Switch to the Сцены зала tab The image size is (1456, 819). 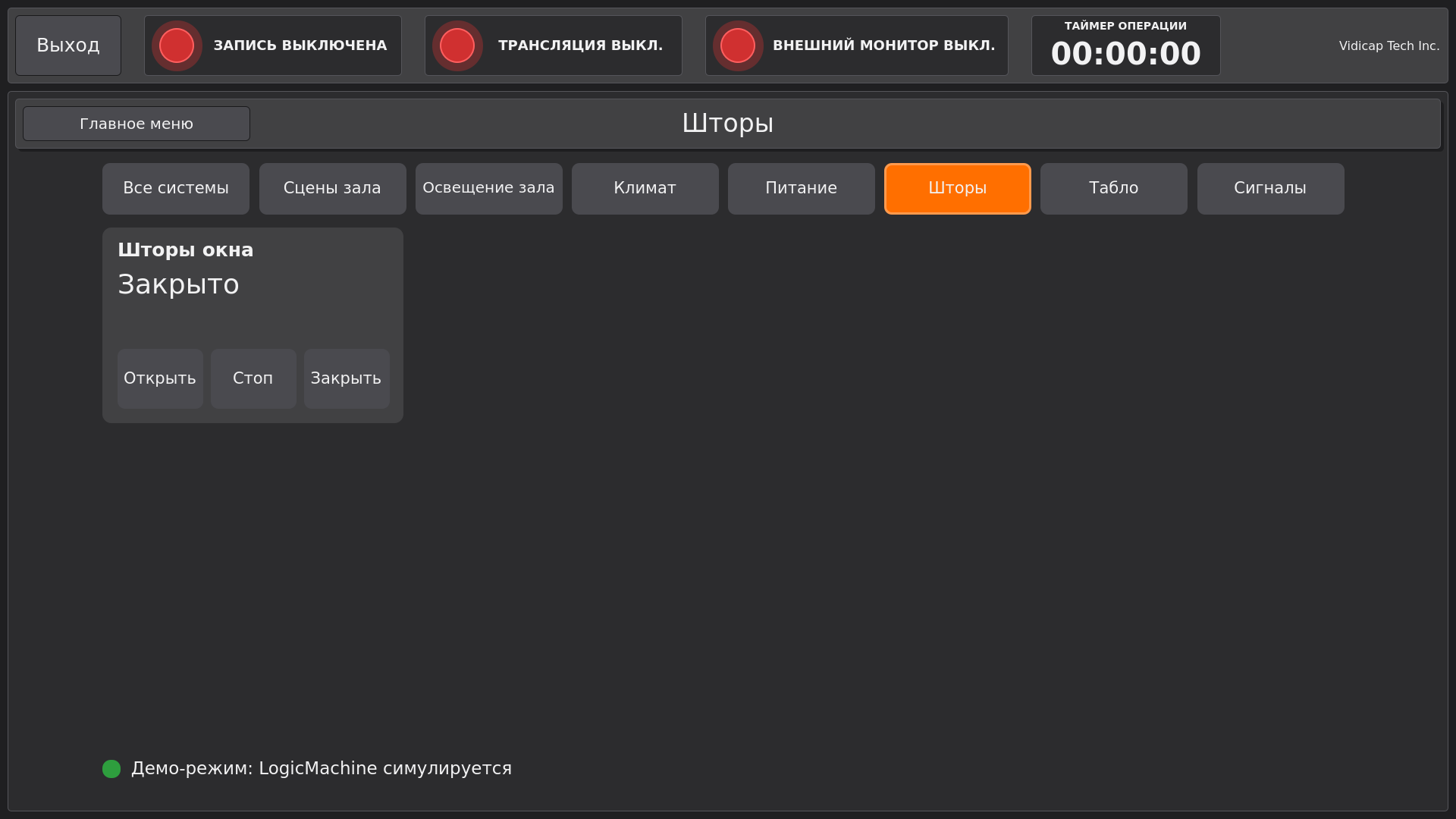[333, 189]
